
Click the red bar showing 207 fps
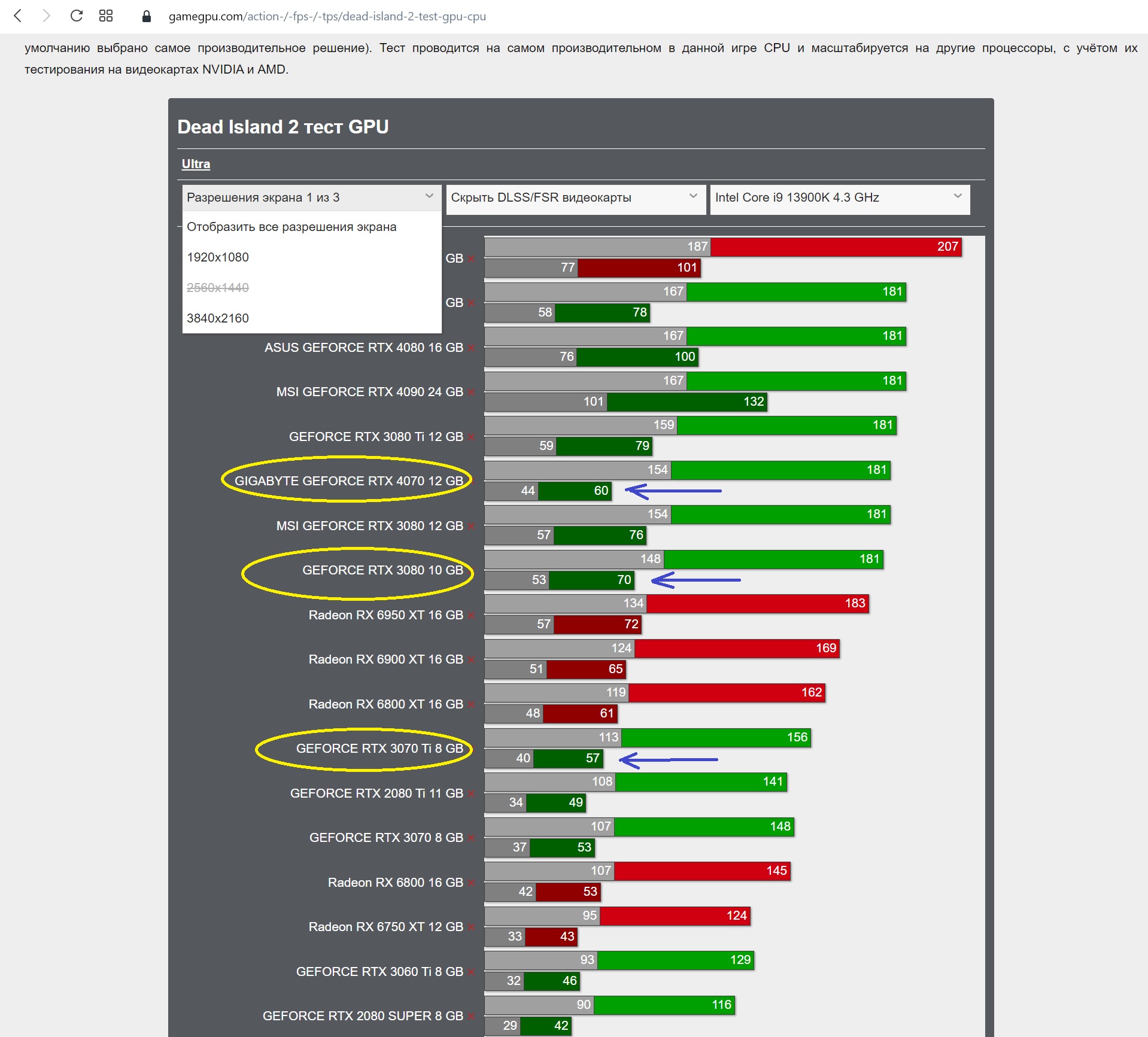[x=836, y=247]
